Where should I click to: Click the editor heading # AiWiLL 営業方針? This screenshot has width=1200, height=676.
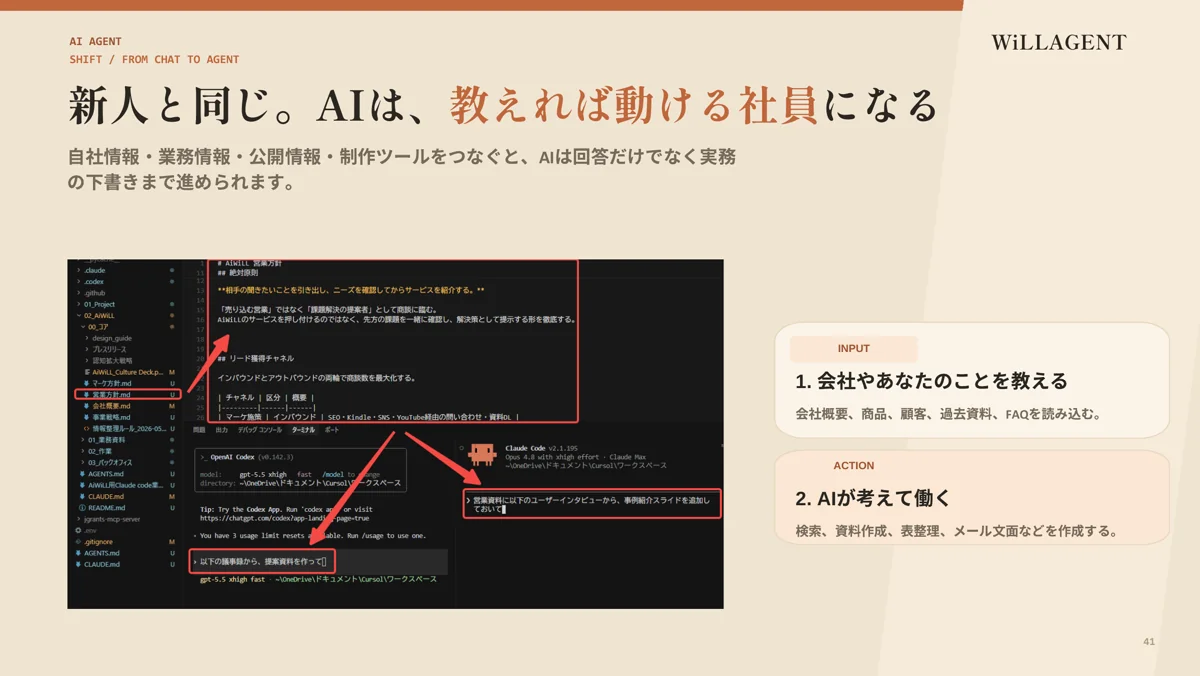pos(249,264)
